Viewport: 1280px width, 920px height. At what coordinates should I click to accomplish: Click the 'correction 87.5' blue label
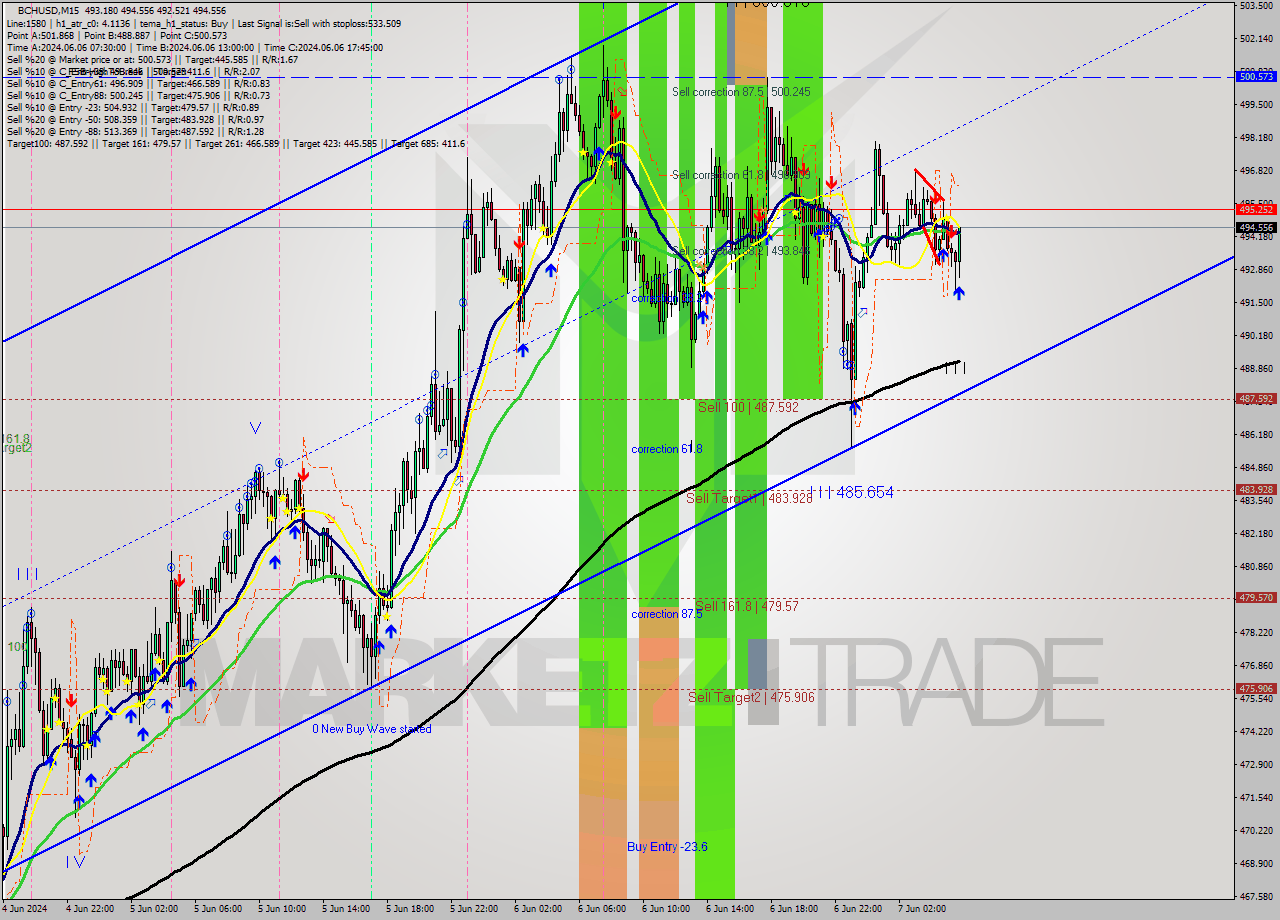pyautogui.click(x=667, y=614)
